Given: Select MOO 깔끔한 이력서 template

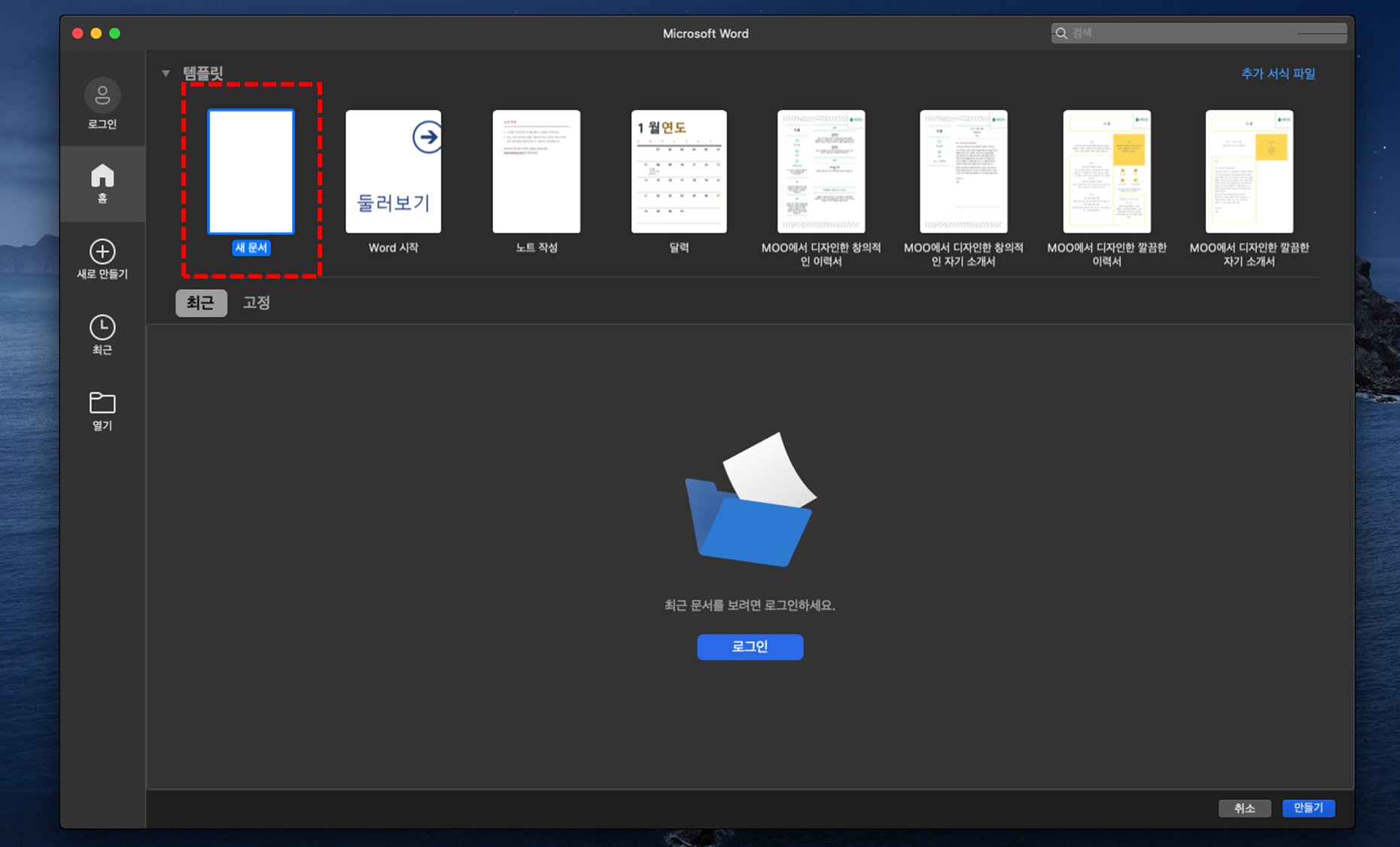Looking at the screenshot, I should pos(1106,172).
